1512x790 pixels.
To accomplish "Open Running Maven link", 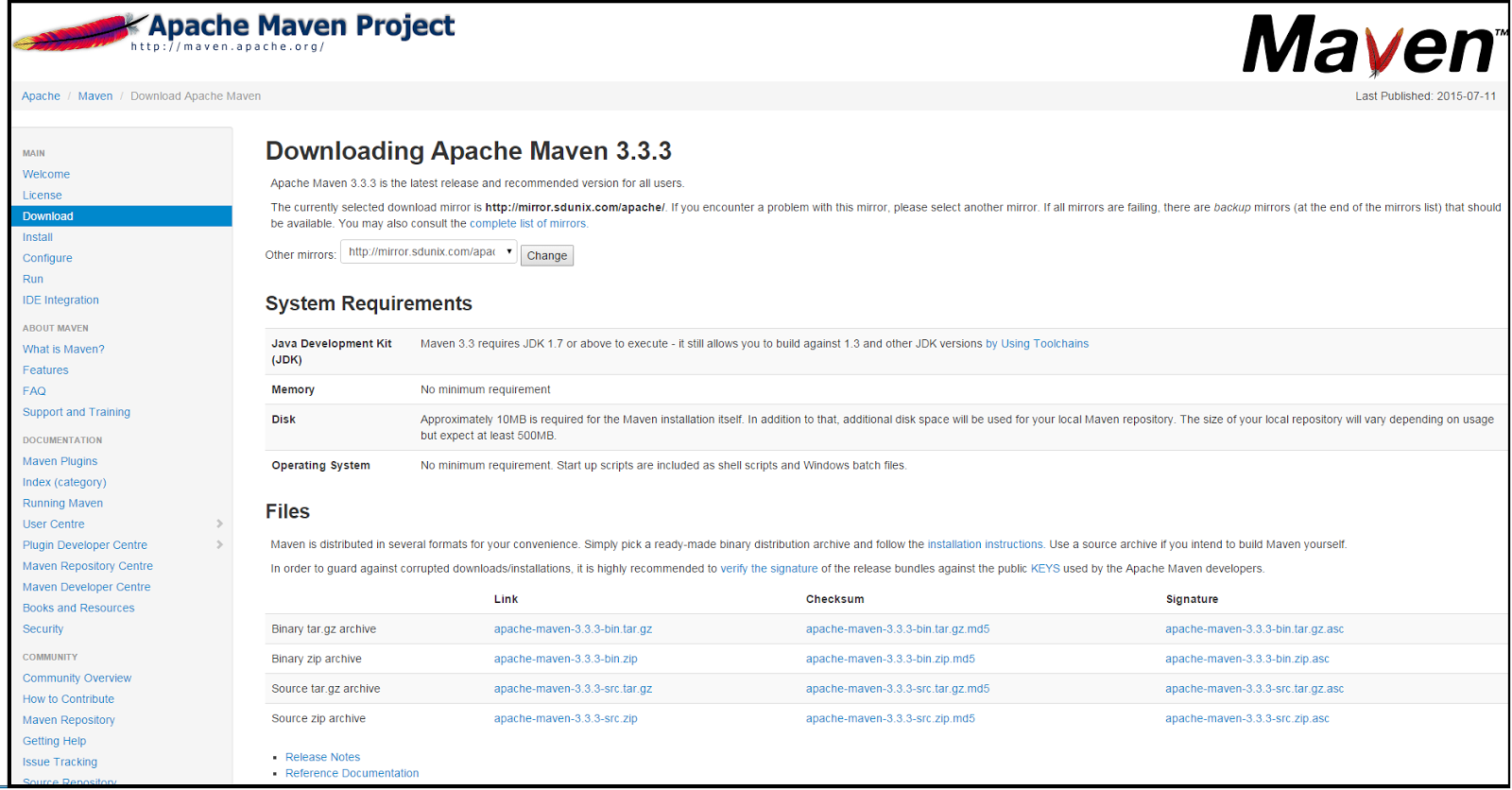I will point(62,503).
